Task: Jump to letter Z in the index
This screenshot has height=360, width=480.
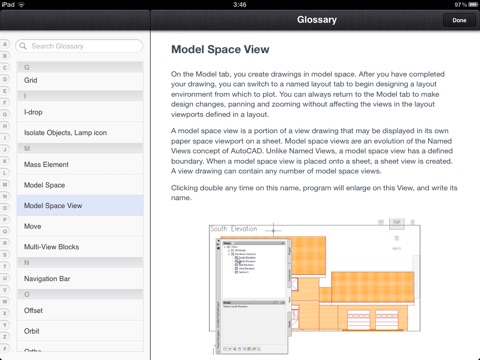Action: pyautogui.click(x=5, y=337)
